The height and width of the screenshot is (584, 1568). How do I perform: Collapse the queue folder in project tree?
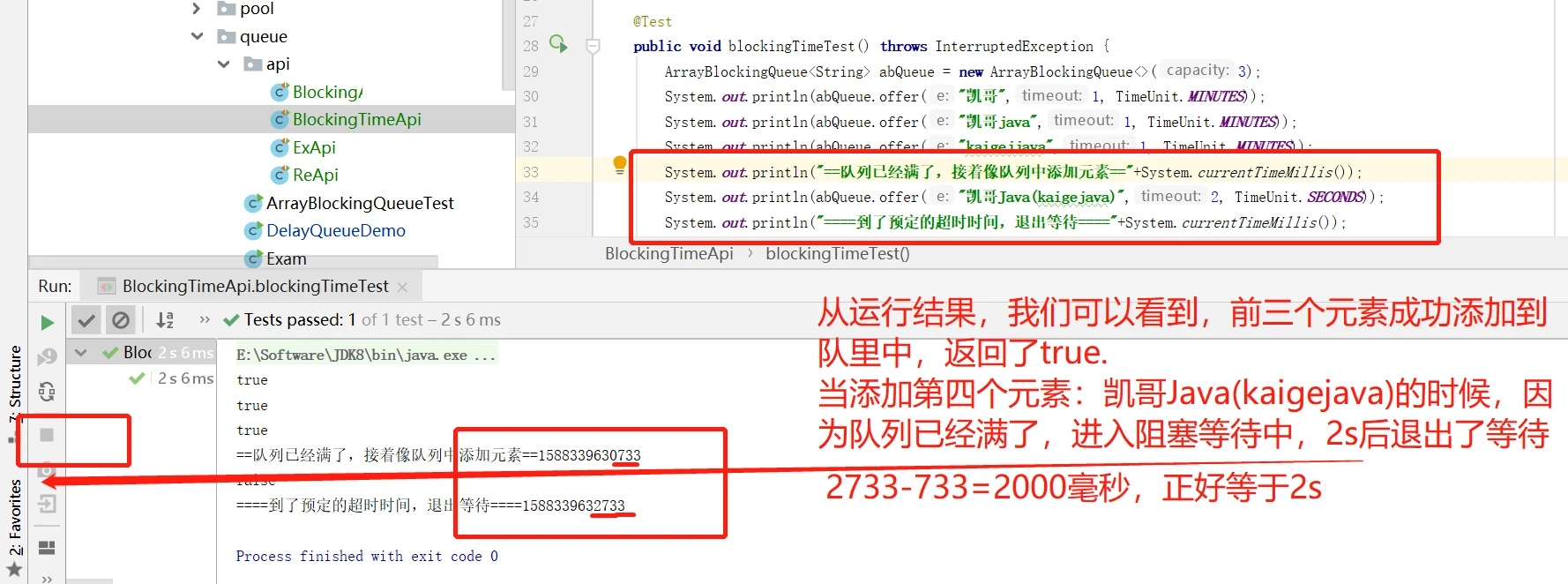pyautogui.click(x=198, y=36)
